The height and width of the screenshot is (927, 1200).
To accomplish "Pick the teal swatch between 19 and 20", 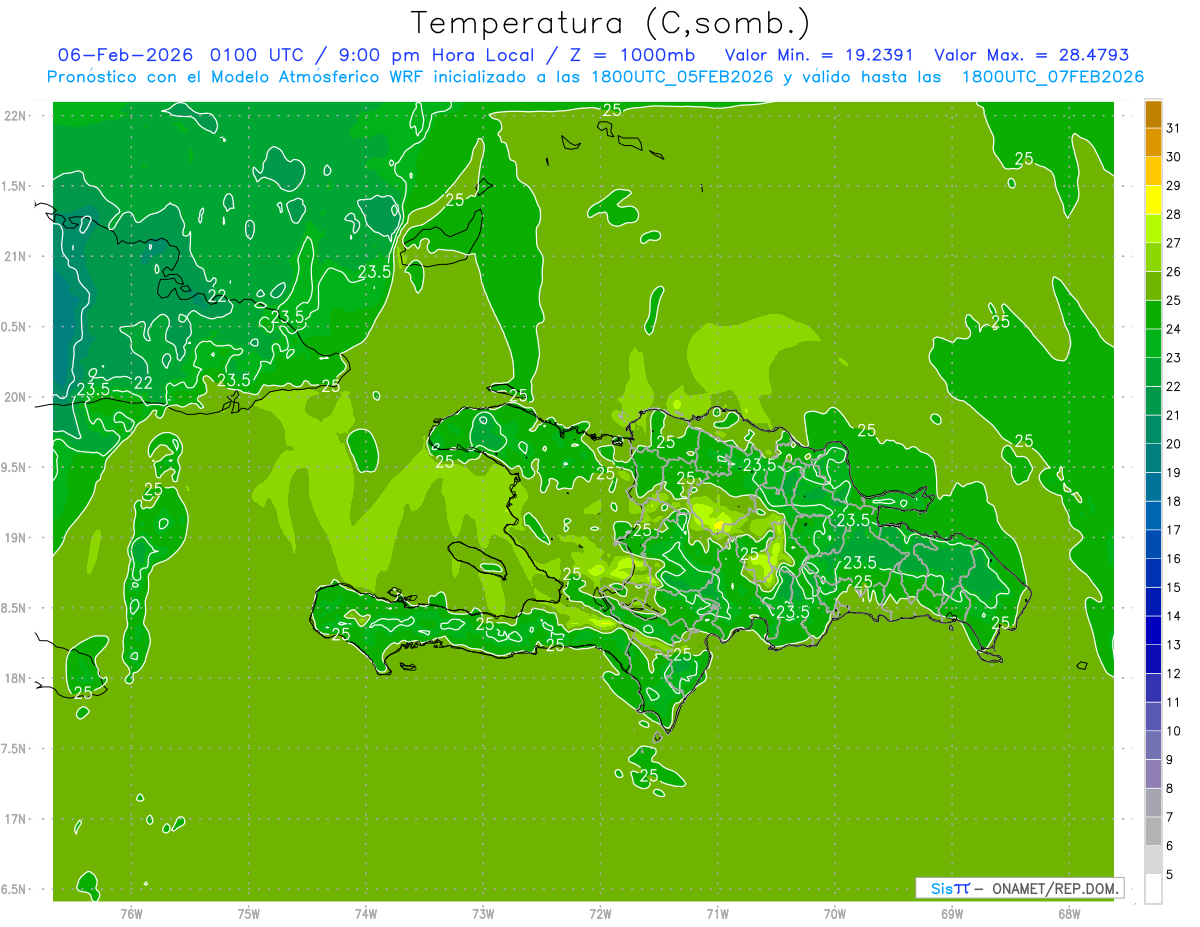I will pyautogui.click(x=1154, y=459).
